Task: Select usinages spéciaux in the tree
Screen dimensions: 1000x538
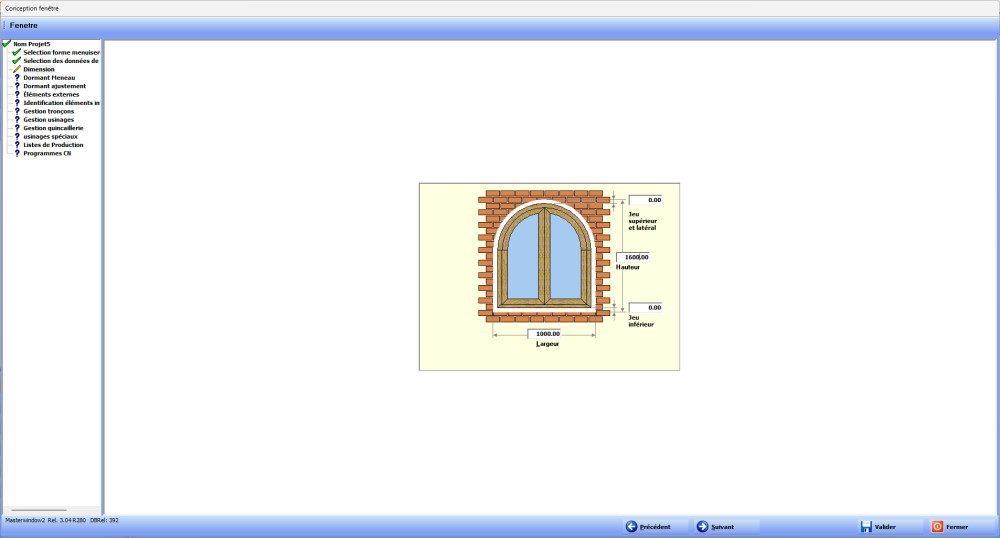Action: click(x=50, y=136)
